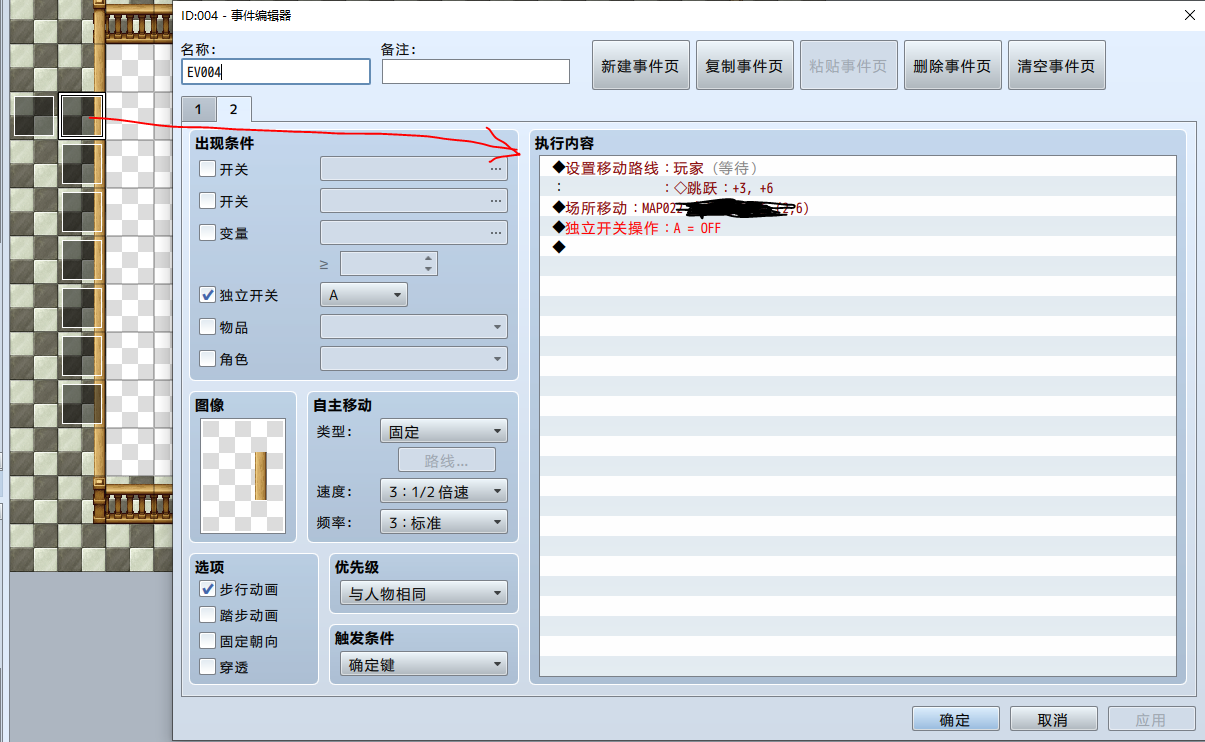Click the 复制事件页 button

coord(744,66)
